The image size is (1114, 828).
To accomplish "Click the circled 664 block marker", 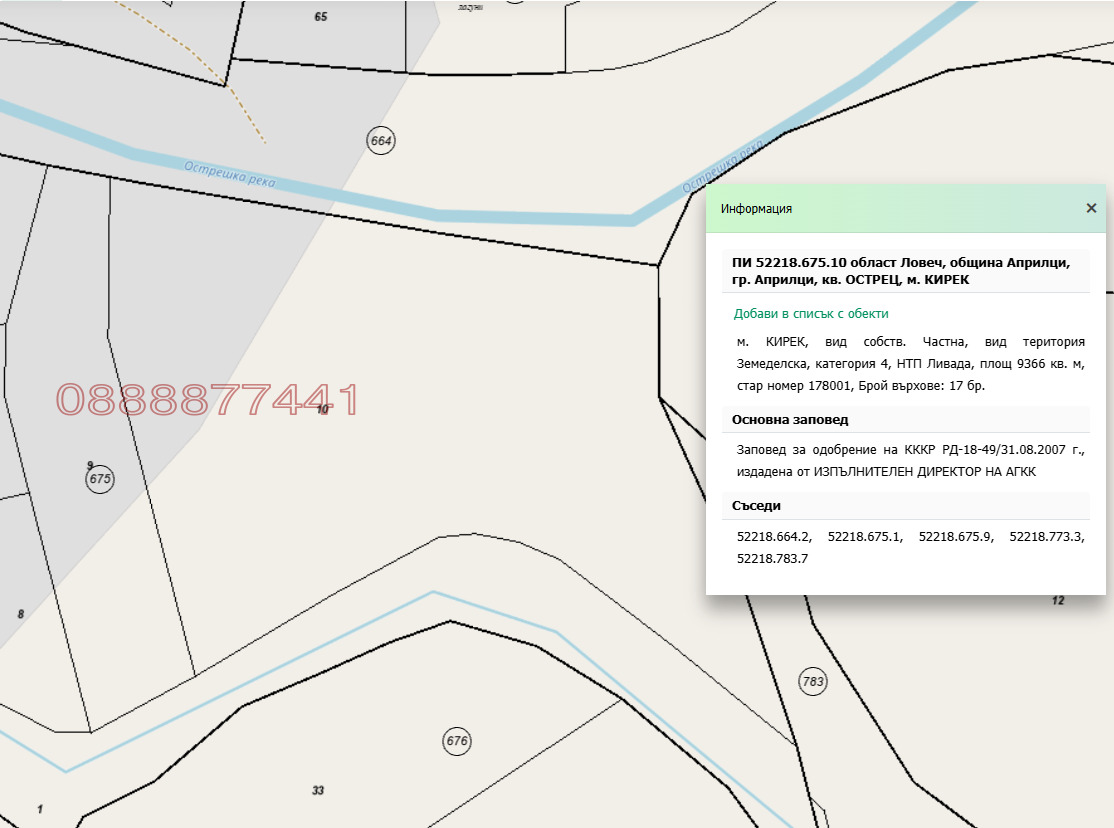I will [381, 141].
